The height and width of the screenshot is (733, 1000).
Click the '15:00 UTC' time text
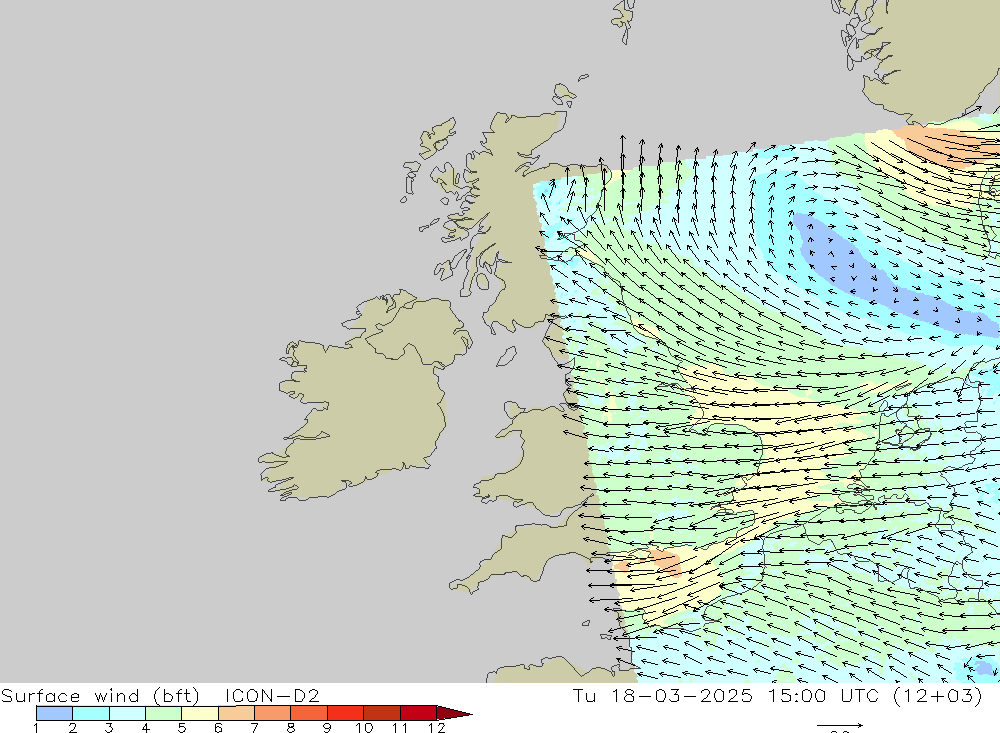823,695
